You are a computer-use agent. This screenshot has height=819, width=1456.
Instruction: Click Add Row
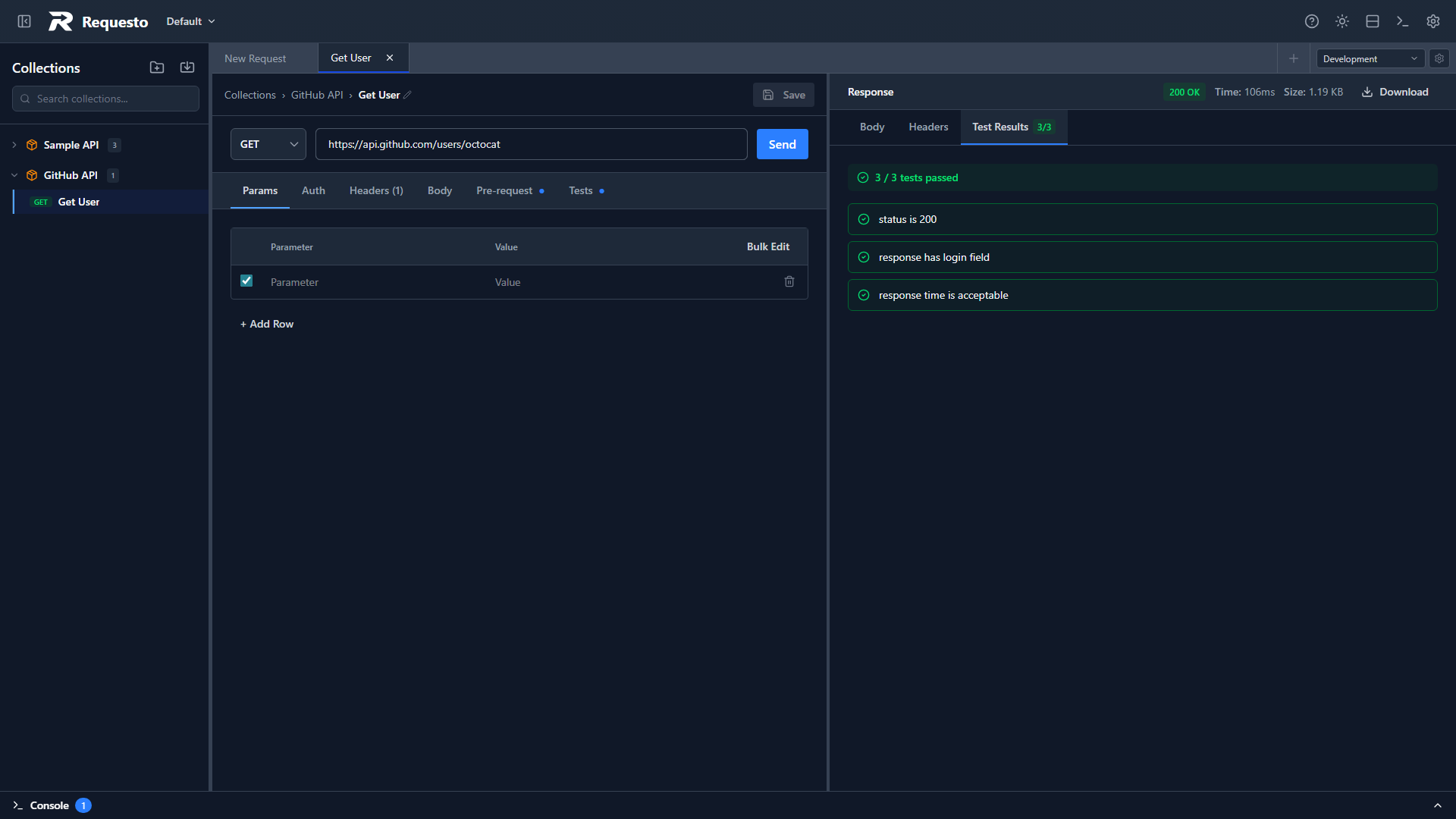267,324
